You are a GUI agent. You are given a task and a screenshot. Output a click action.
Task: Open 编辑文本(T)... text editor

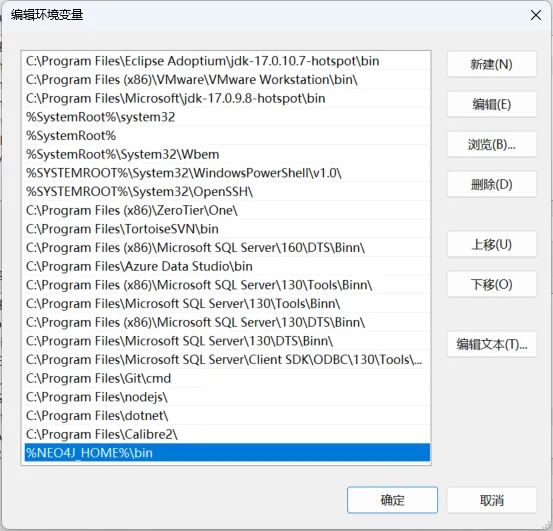tap(492, 344)
